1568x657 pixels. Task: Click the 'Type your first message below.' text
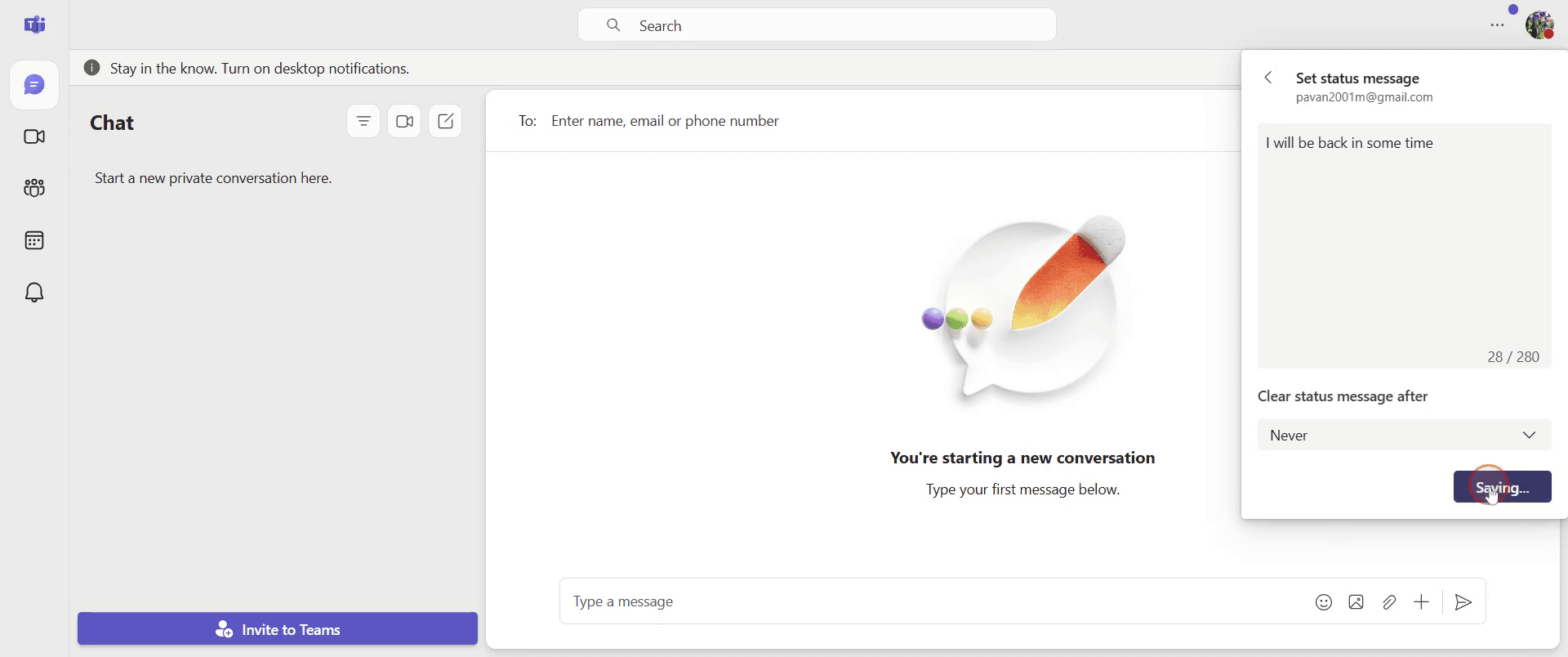pyautogui.click(x=1022, y=489)
